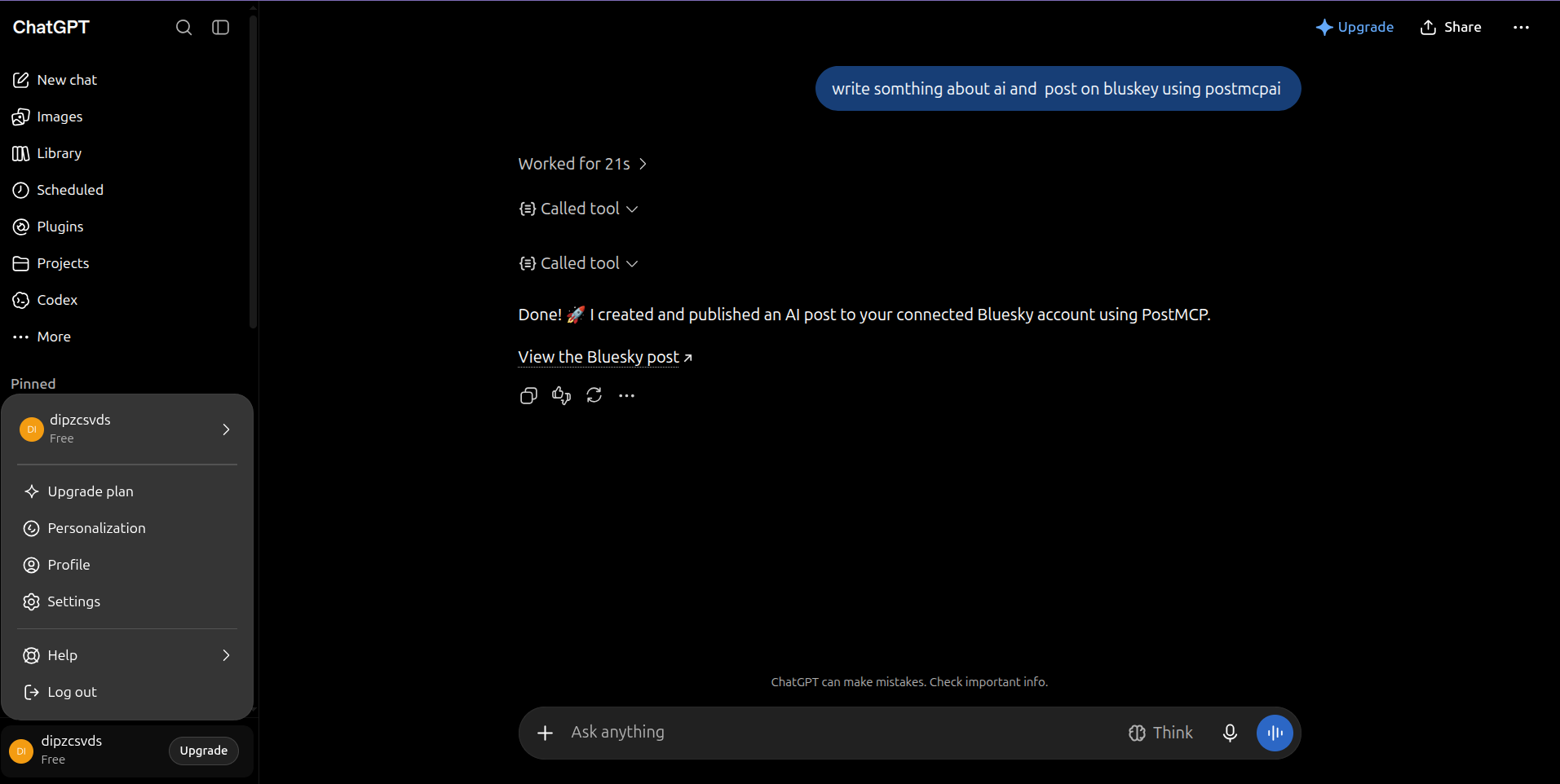Click the Upgrade pill button beside username
The height and width of the screenshot is (784, 1560).
[x=204, y=751]
